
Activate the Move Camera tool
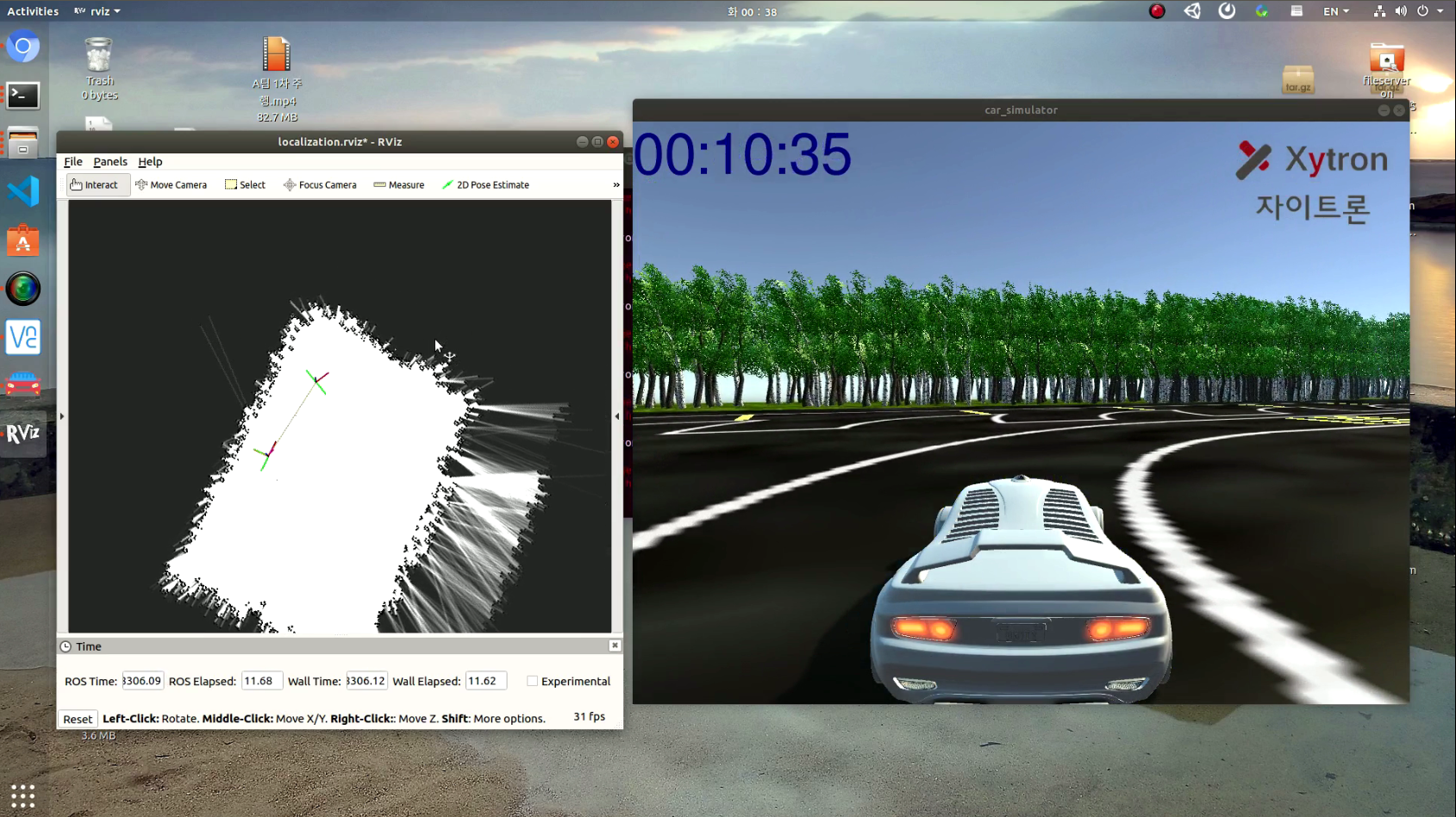[171, 184]
